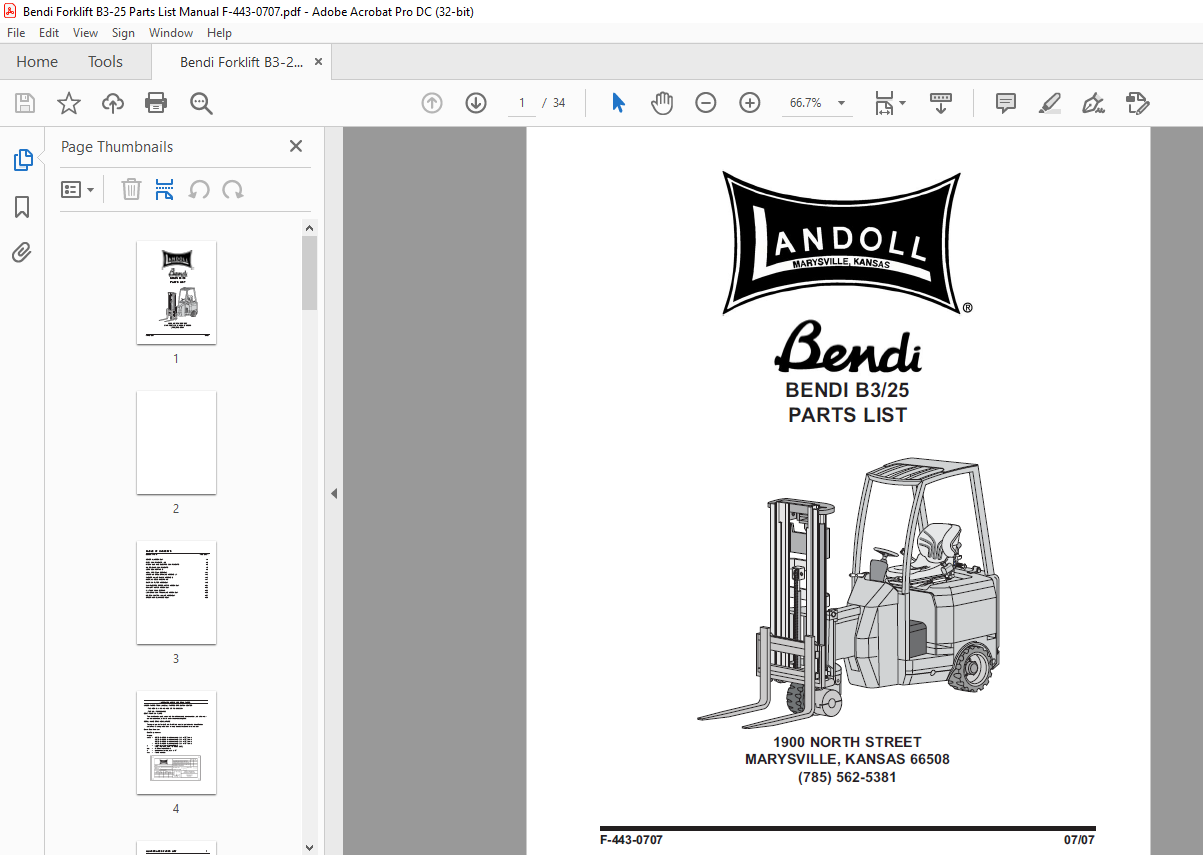The image size is (1203, 855).
Task: Click the Page Thumbnails panel title
Action: click(x=117, y=147)
